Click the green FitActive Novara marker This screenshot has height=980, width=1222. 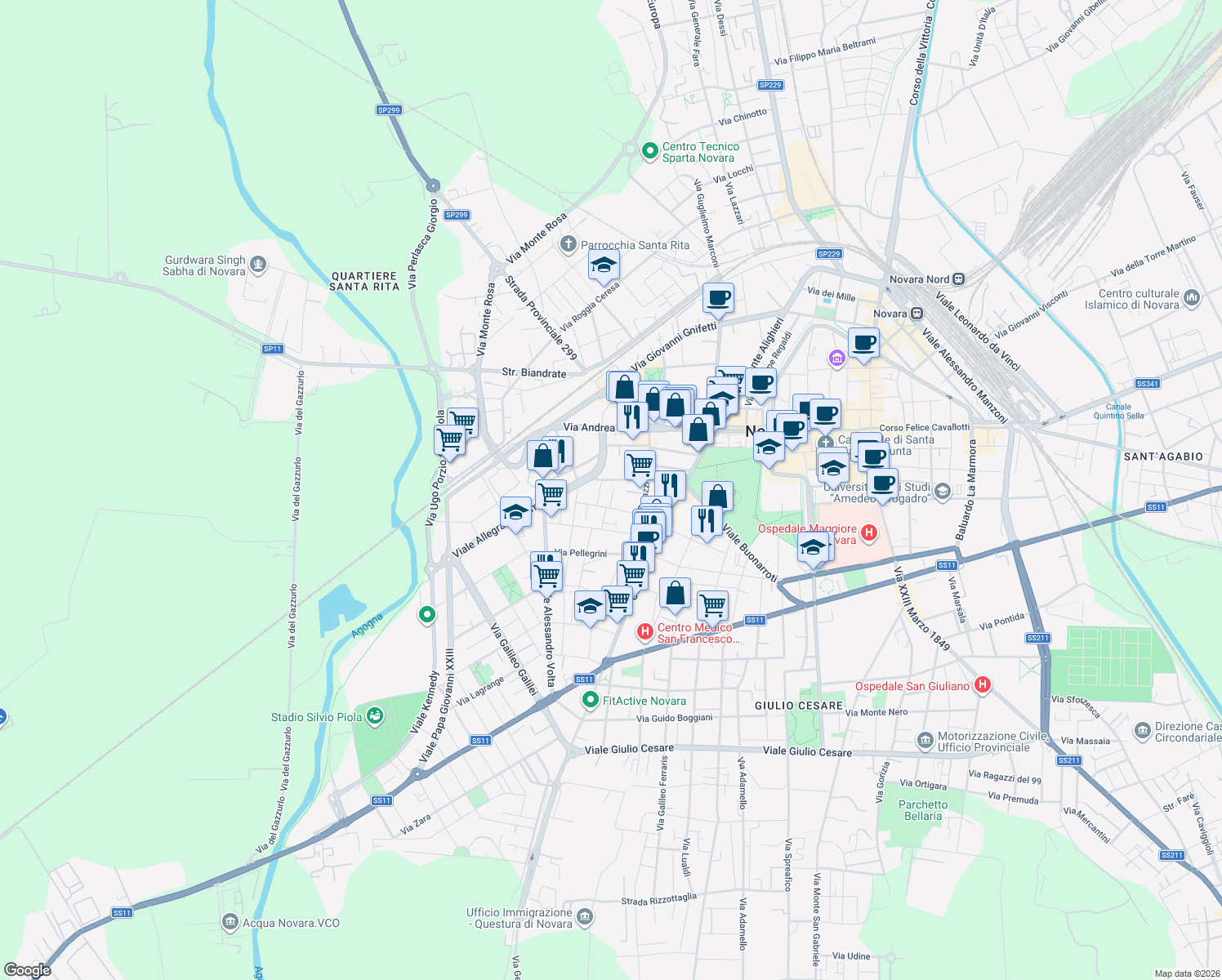click(591, 700)
